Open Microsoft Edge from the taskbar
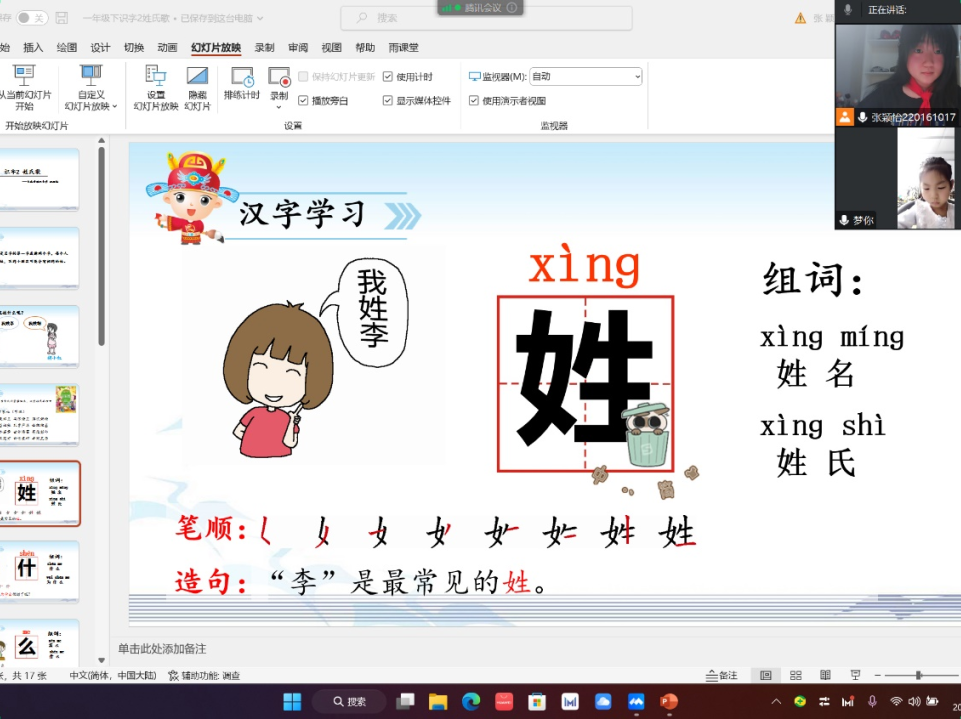The width and height of the screenshot is (961, 719). [x=471, y=701]
